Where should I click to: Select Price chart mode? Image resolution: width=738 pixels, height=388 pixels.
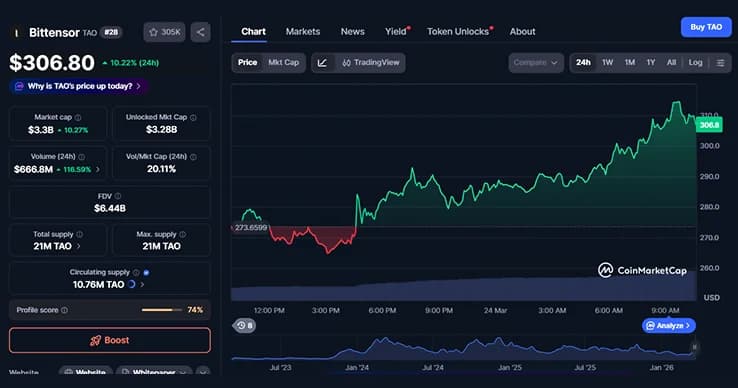point(248,63)
